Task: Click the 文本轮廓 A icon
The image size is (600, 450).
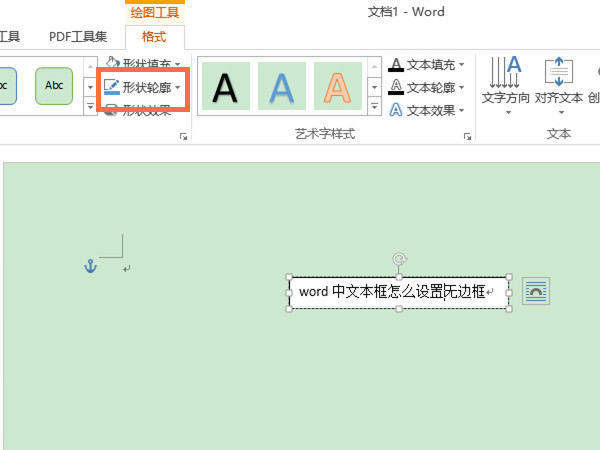Action: (396, 87)
